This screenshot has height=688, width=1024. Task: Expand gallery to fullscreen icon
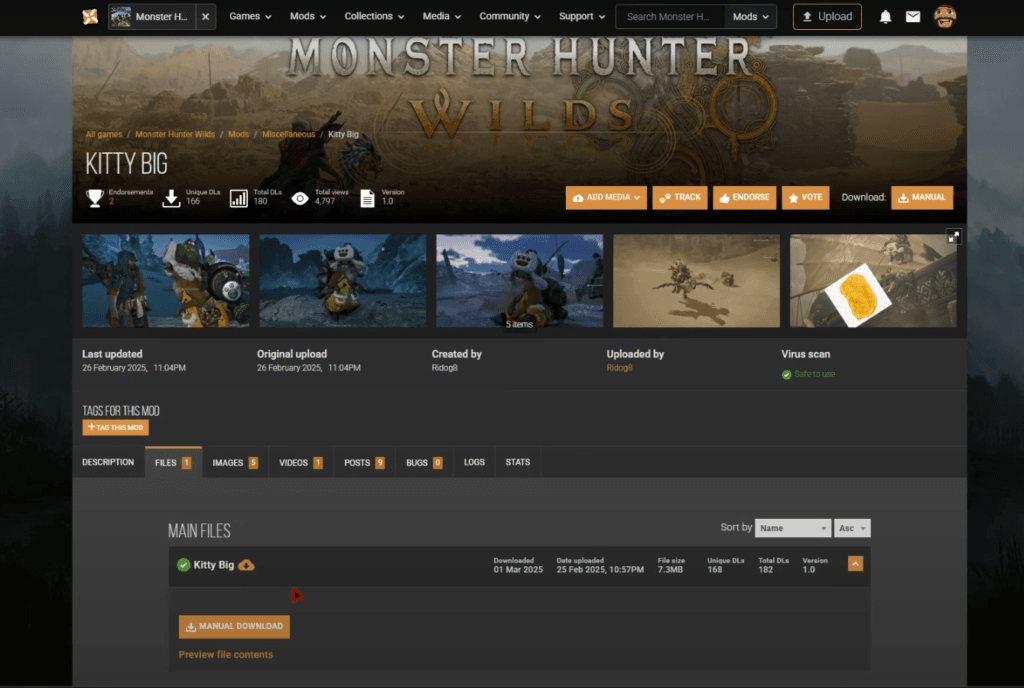[953, 236]
